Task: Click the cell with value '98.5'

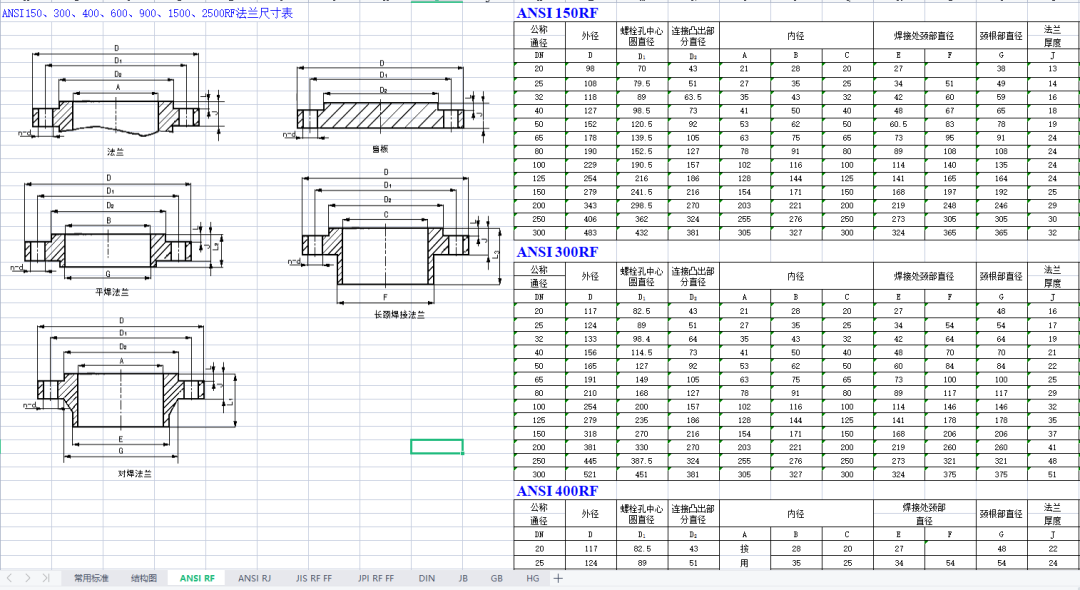Action: (641, 110)
